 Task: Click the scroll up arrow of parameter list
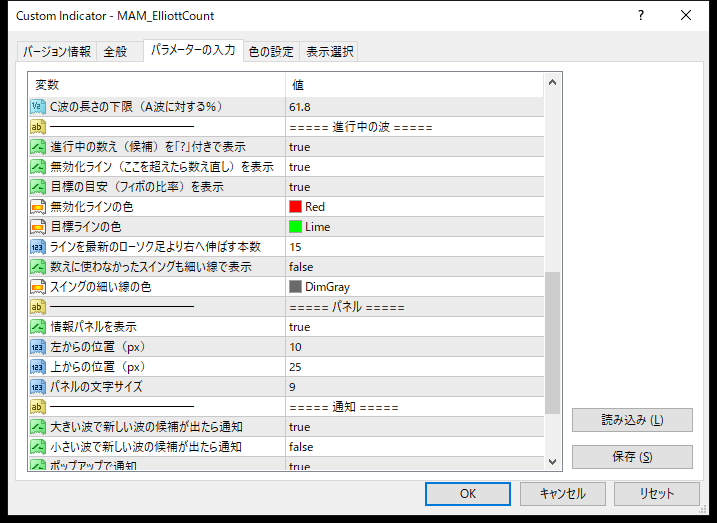552,83
